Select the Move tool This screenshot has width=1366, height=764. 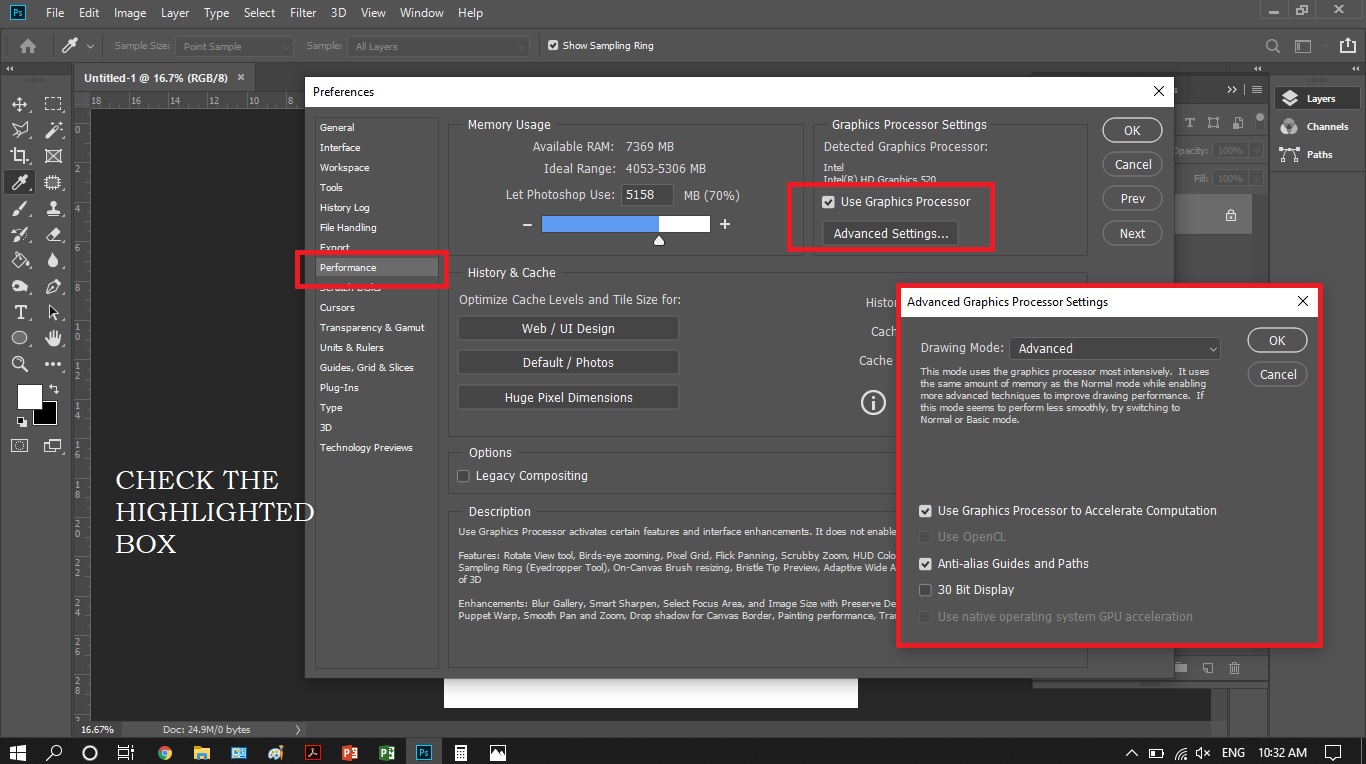(20, 104)
